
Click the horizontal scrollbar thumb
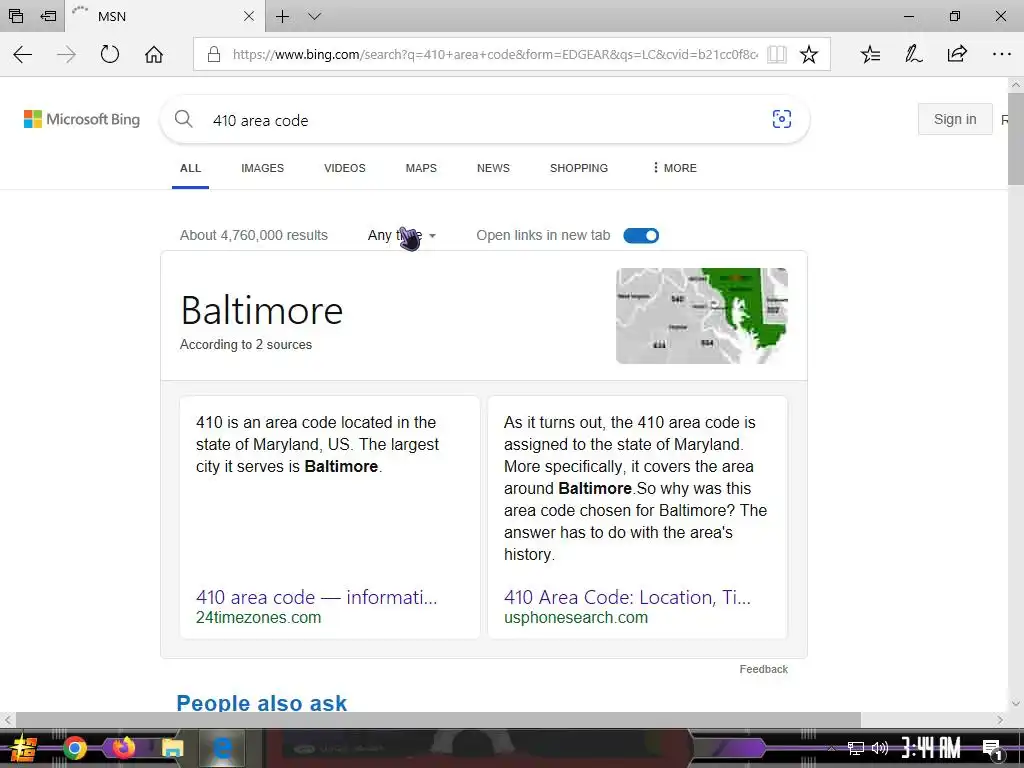click(x=438, y=720)
